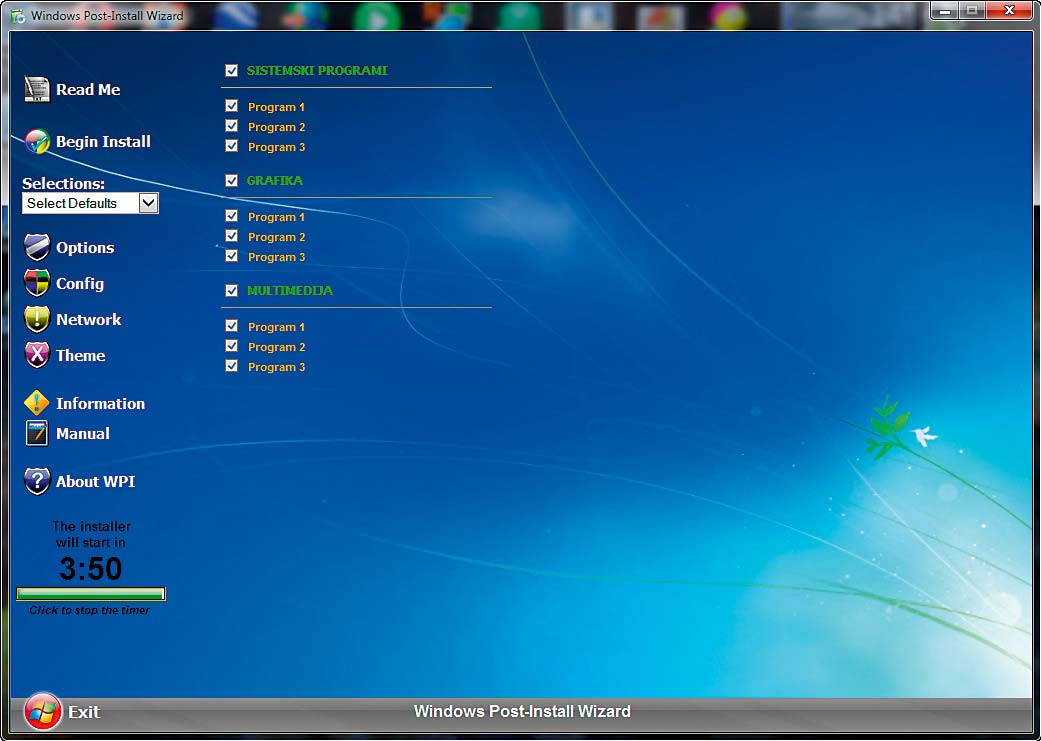Click the Manual notebook icon
This screenshot has height=741, width=1041.
(x=37, y=433)
